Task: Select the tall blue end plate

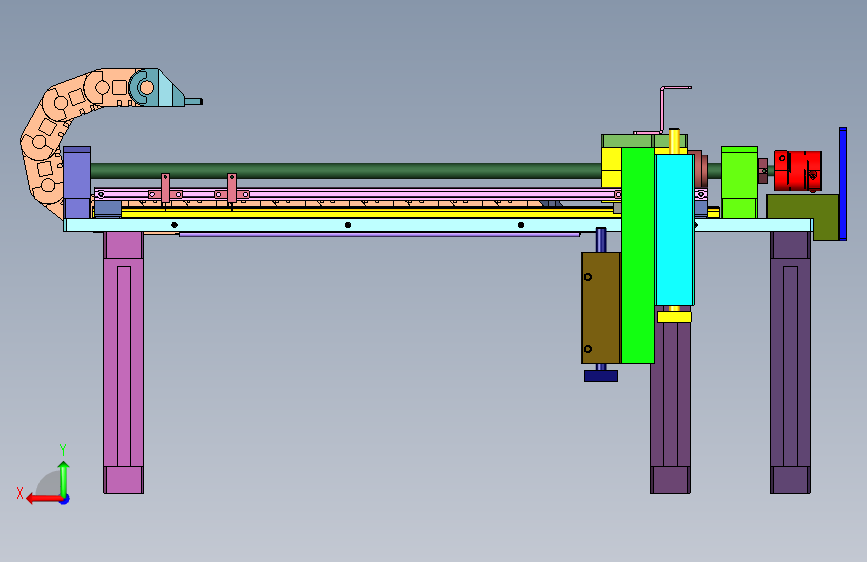Action: coord(843,184)
